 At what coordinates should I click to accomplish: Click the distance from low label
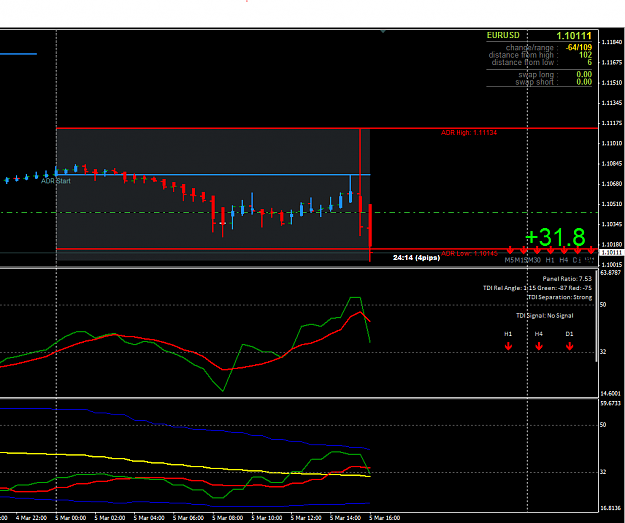(525, 63)
